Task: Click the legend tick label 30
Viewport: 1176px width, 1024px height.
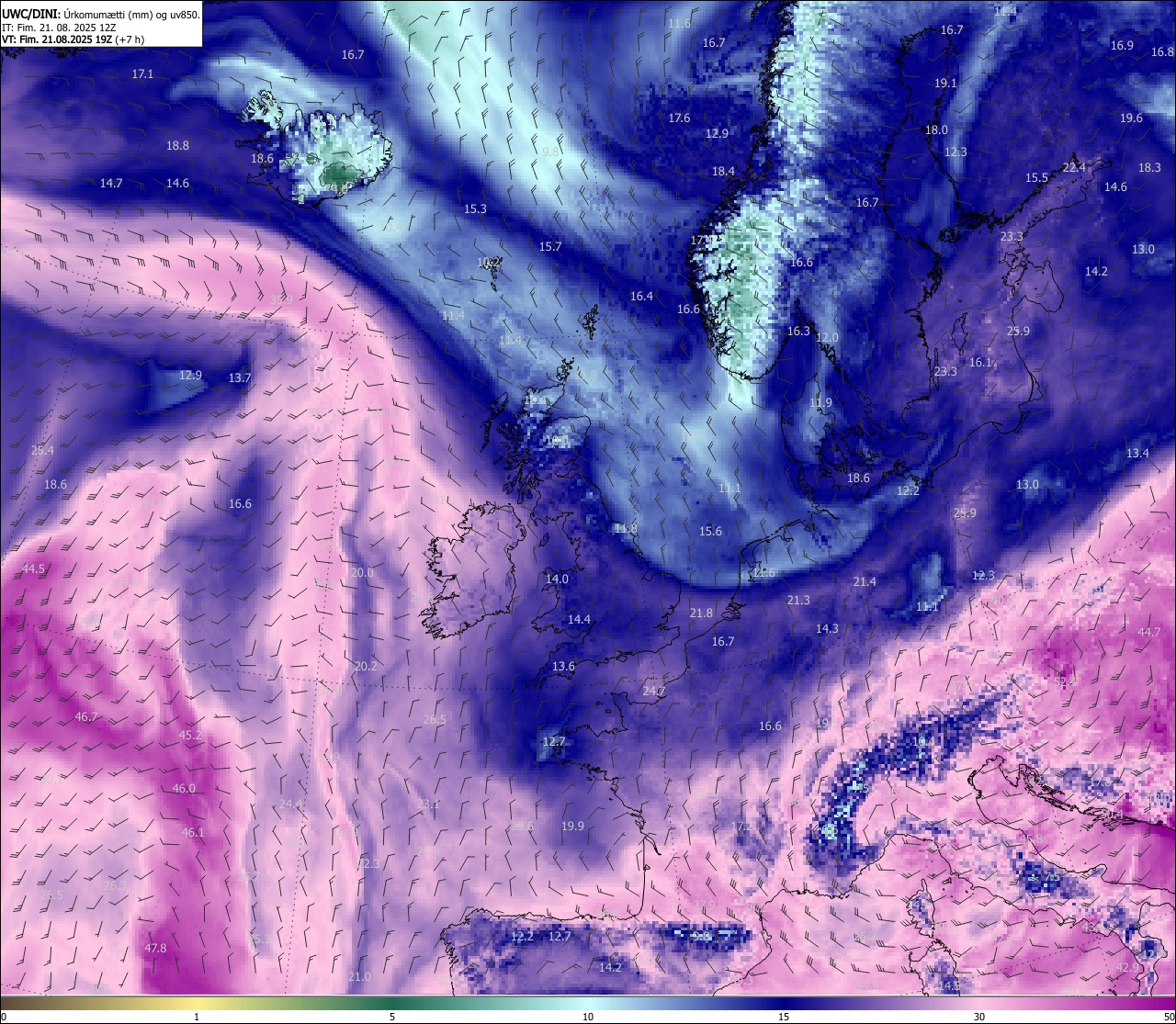Action: click(979, 1017)
